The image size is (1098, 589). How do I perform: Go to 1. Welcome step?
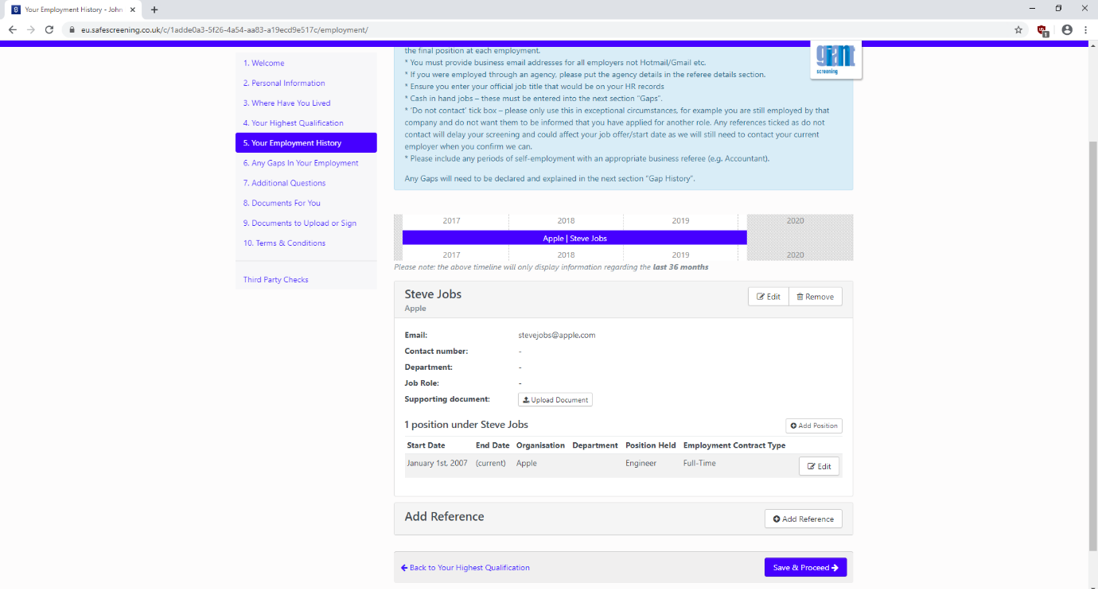click(263, 63)
